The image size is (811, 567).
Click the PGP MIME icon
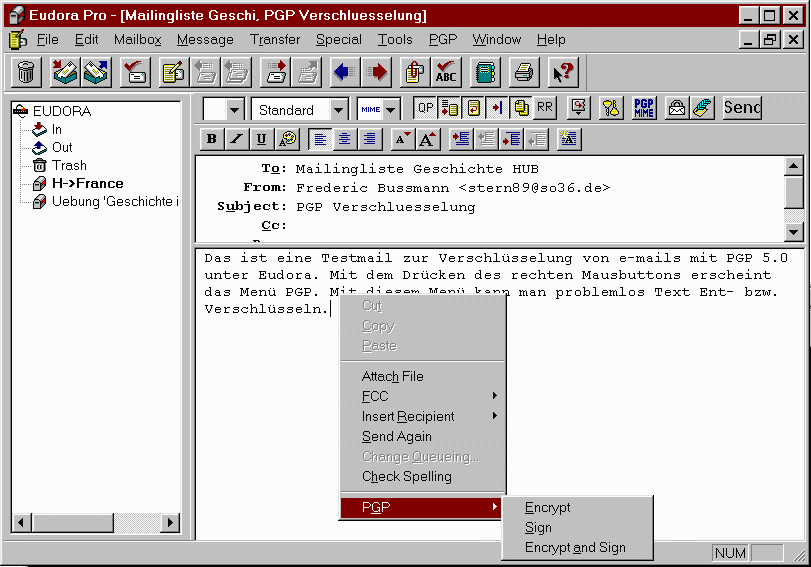pos(644,108)
